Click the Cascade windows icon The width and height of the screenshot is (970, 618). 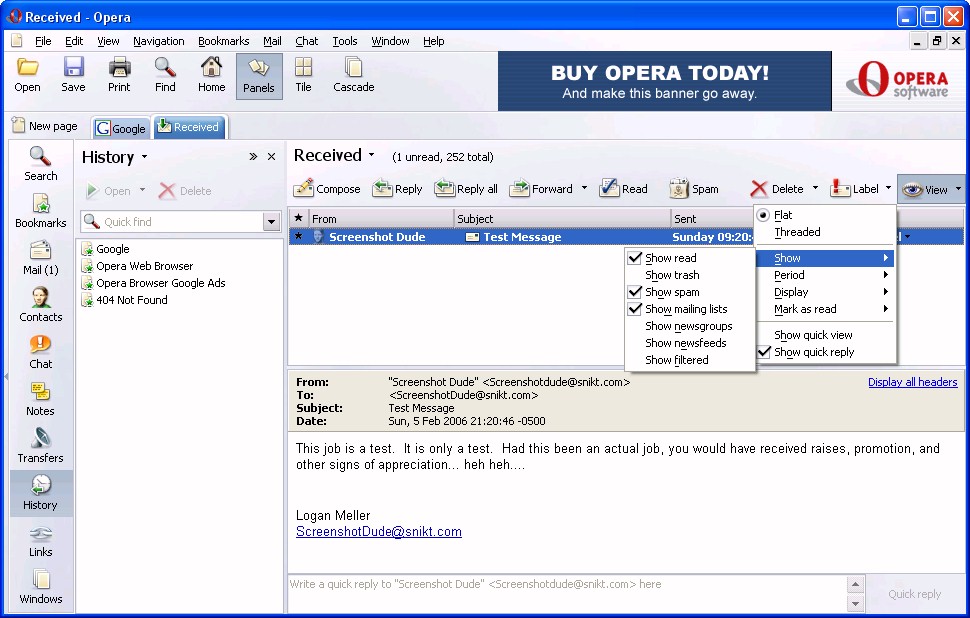coord(353,75)
